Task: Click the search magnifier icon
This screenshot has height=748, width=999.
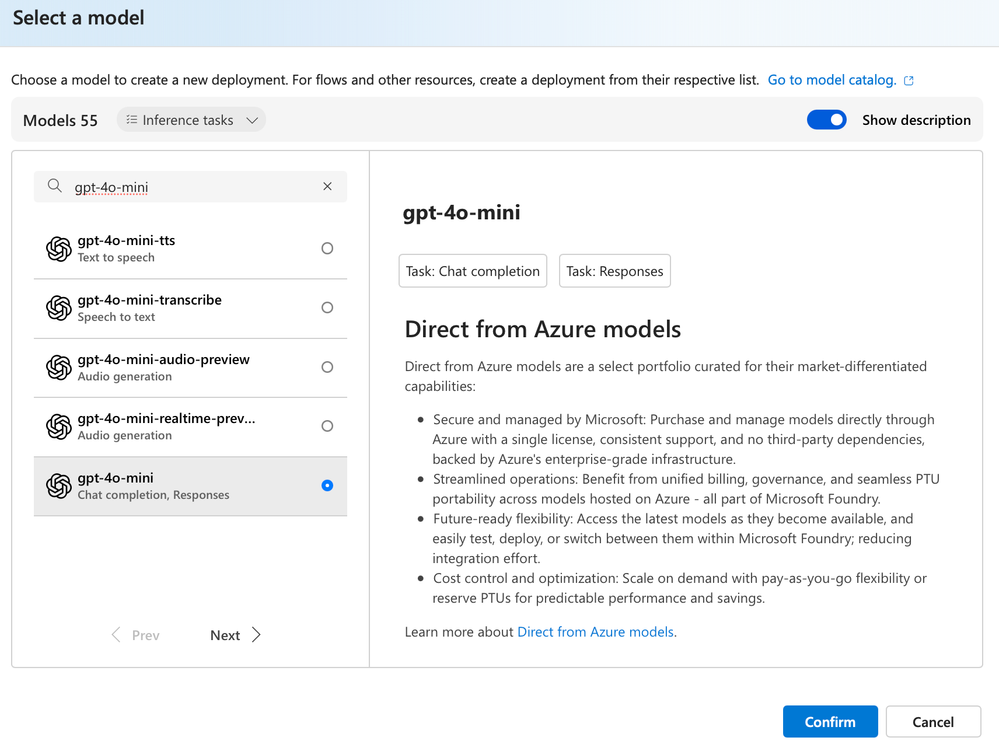Action: tap(56, 186)
